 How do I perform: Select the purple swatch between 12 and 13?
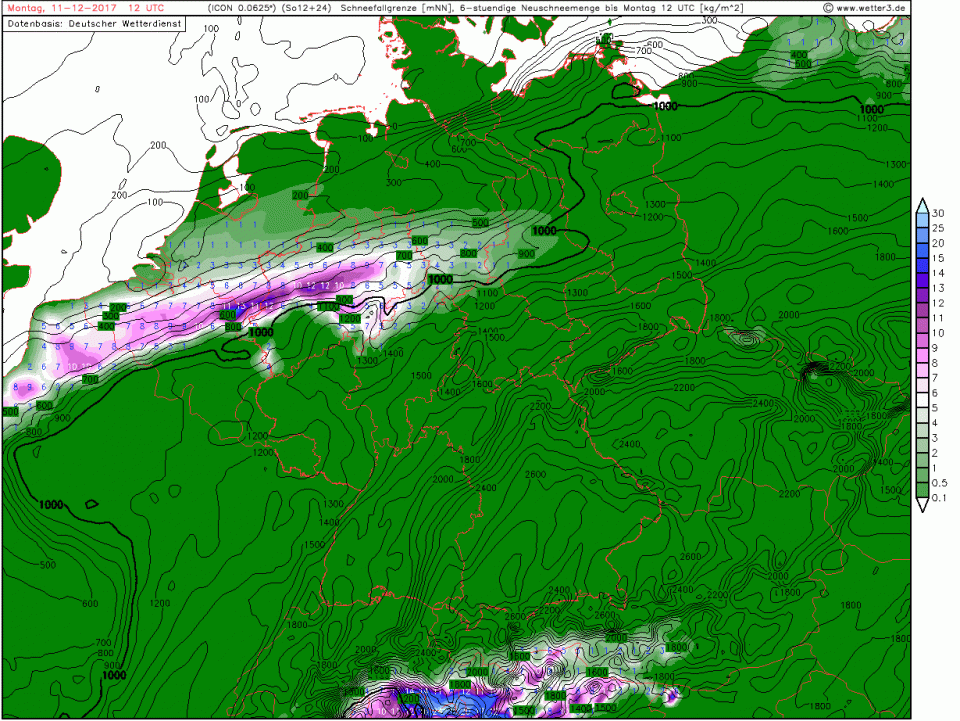click(x=922, y=296)
